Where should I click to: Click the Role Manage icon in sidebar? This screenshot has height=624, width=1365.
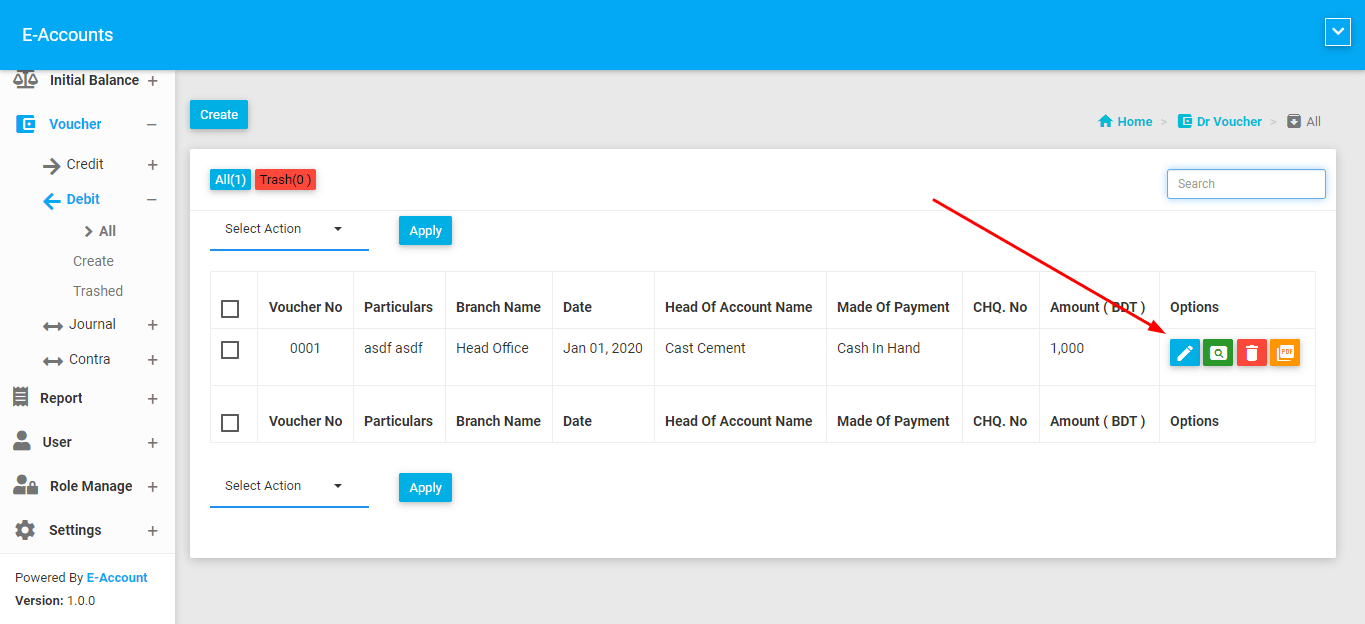[x=26, y=486]
